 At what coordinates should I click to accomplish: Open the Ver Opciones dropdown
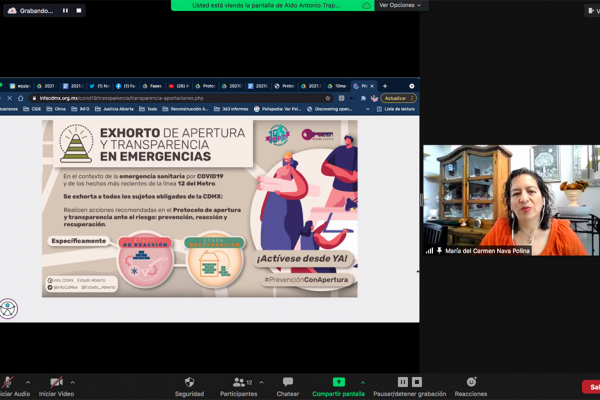400,5
